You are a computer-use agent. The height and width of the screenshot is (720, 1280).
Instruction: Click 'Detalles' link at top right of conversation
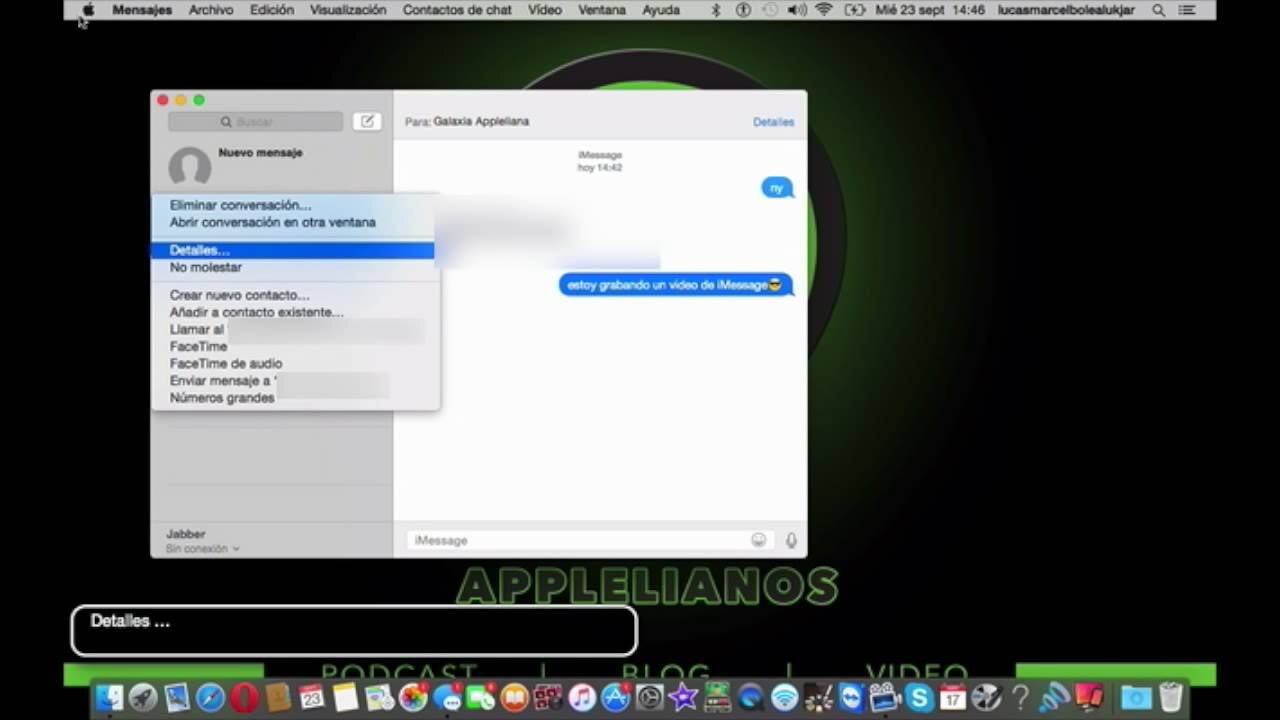(x=773, y=122)
